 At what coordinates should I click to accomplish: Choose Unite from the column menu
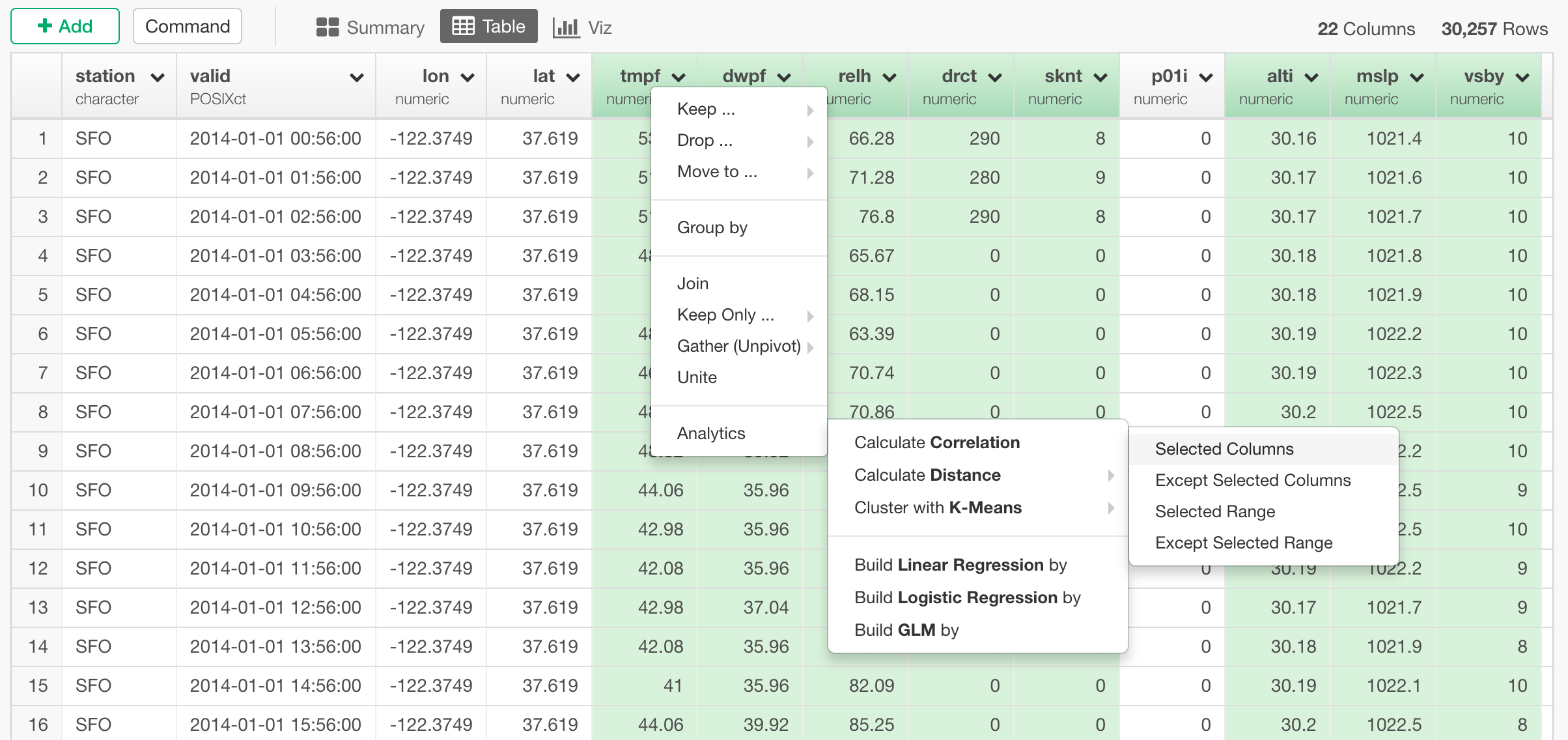696,377
